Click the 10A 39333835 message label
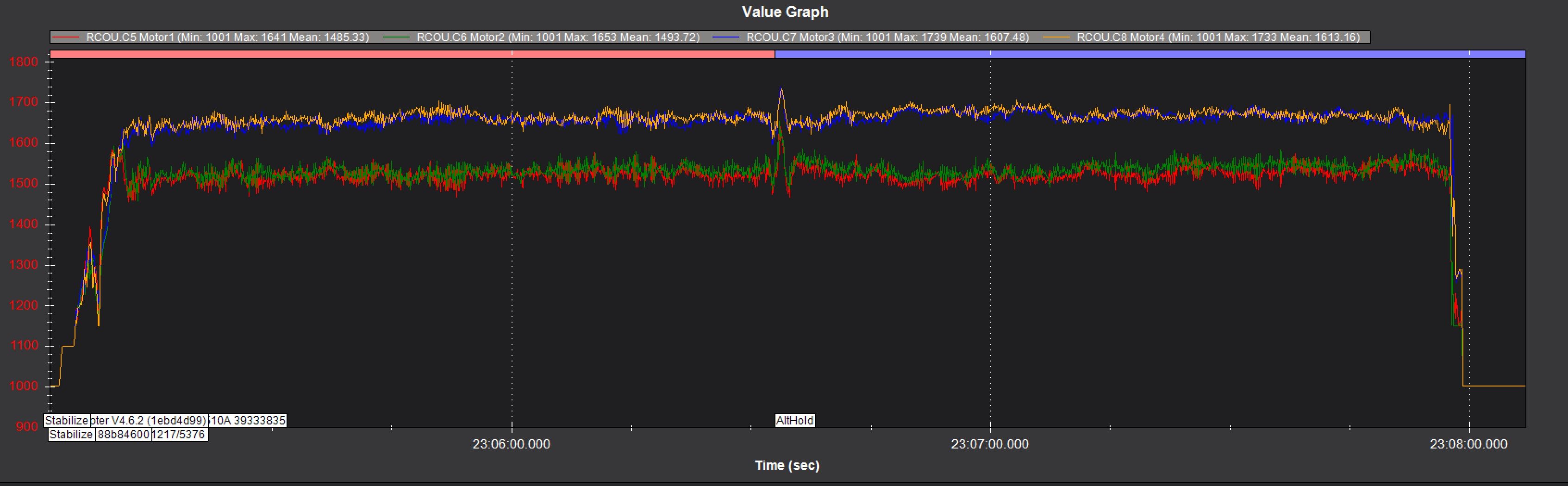The height and width of the screenshot is (486, 1568). 248,420
